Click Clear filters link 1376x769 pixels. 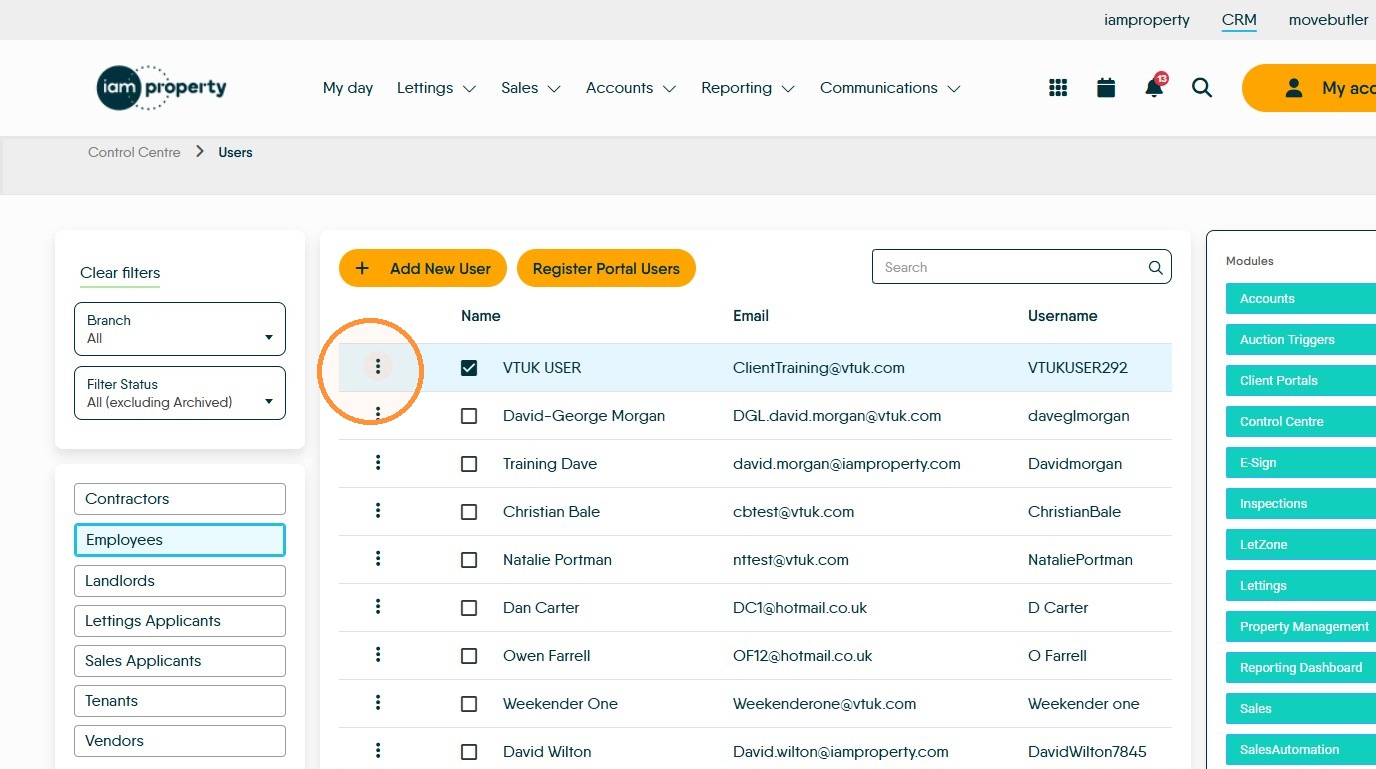(120, 273)
